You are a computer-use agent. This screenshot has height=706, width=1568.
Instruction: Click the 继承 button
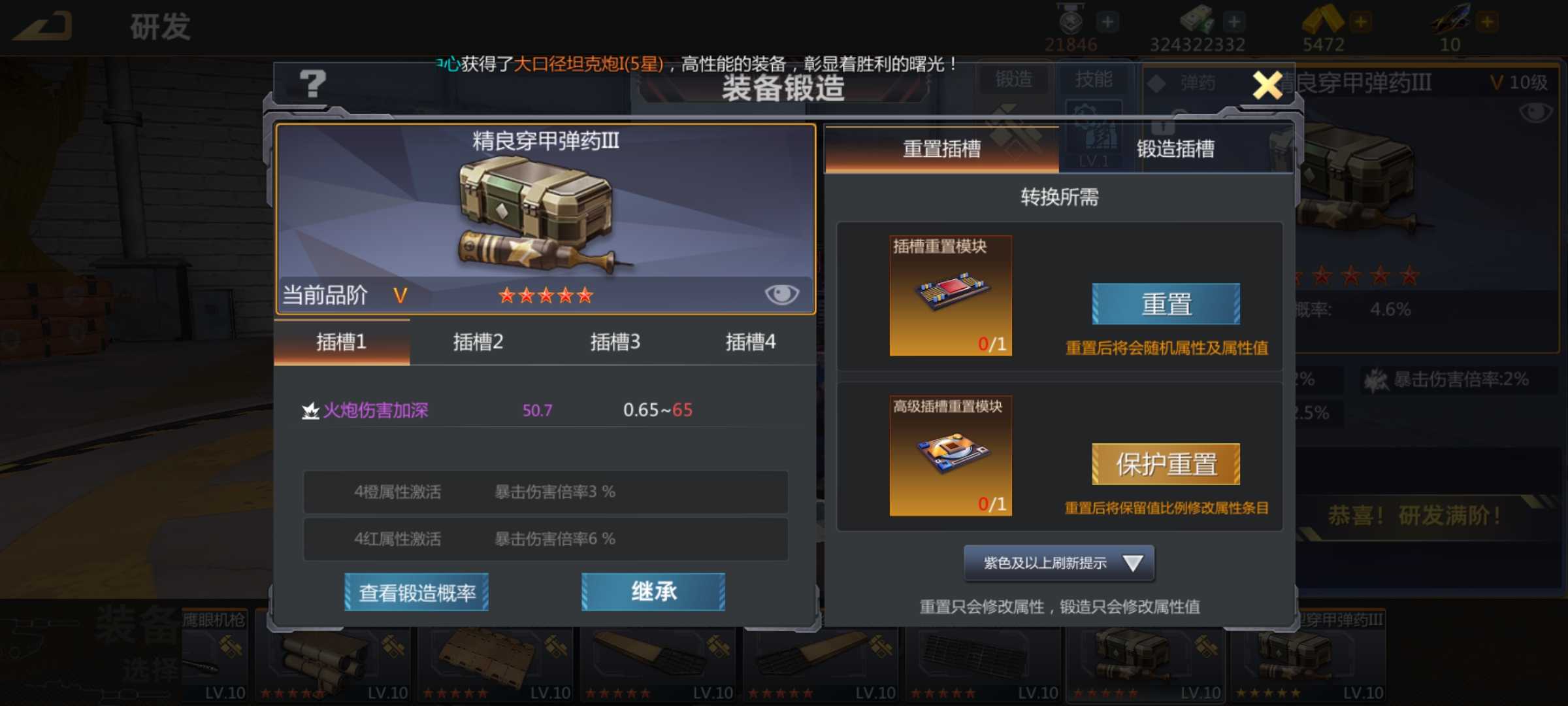tap(653, 592)
